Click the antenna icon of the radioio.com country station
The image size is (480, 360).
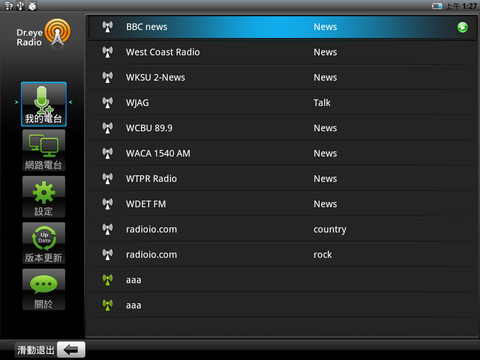(107, 229)
